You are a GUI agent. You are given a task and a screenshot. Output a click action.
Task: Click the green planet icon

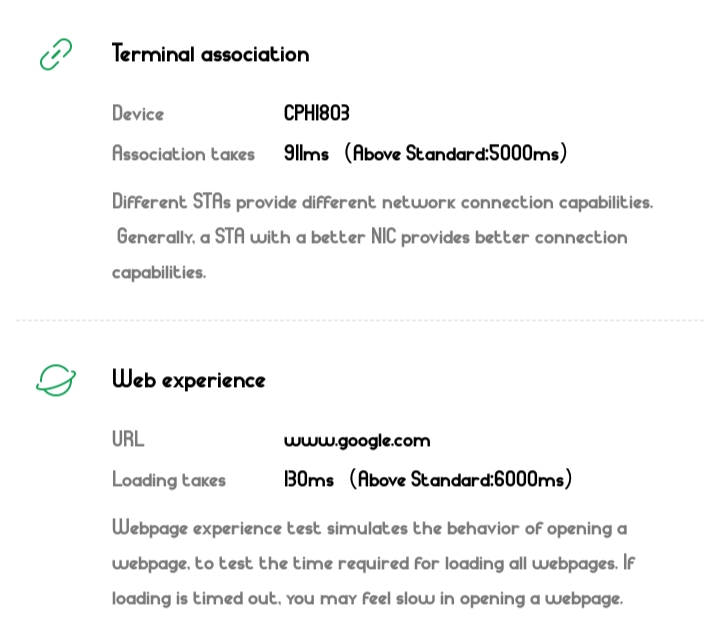coord(56,380)
